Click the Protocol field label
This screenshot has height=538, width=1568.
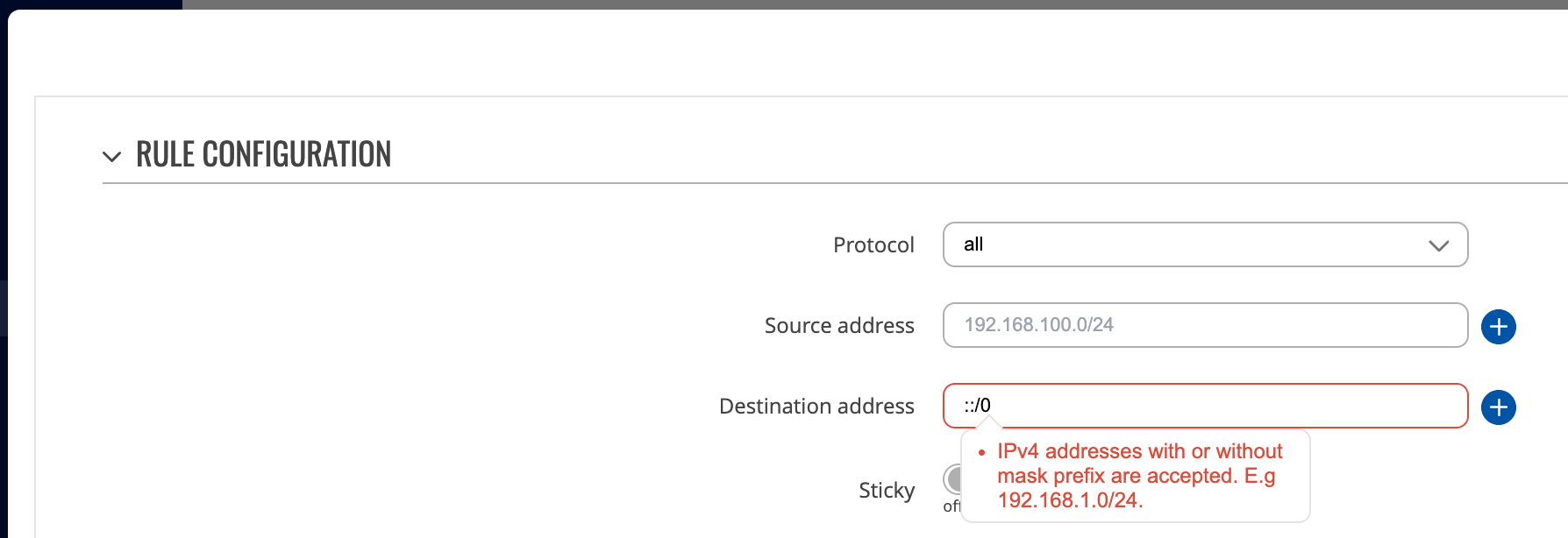click(873, 244)
